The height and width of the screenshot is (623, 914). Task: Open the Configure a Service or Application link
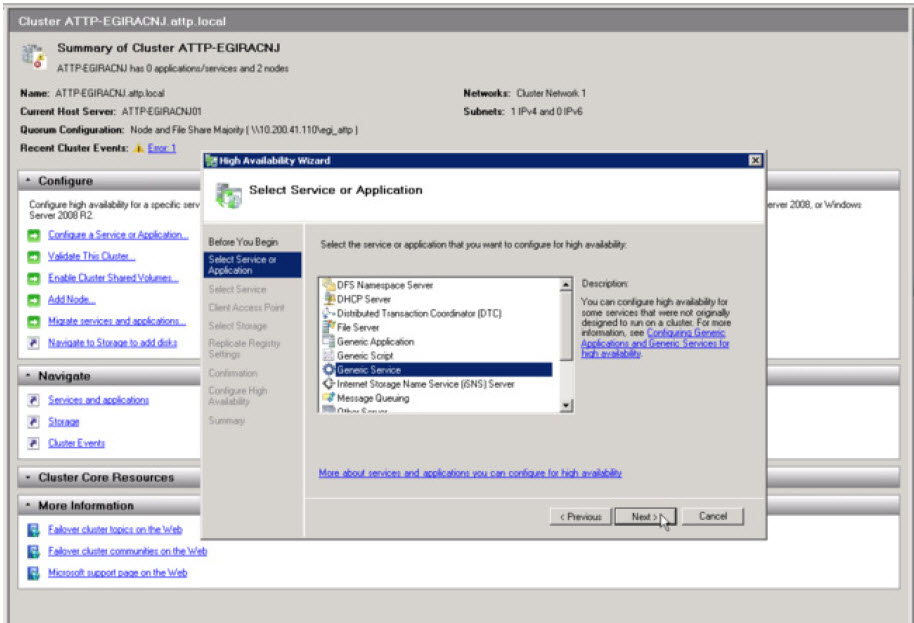(x=118, y=235)
